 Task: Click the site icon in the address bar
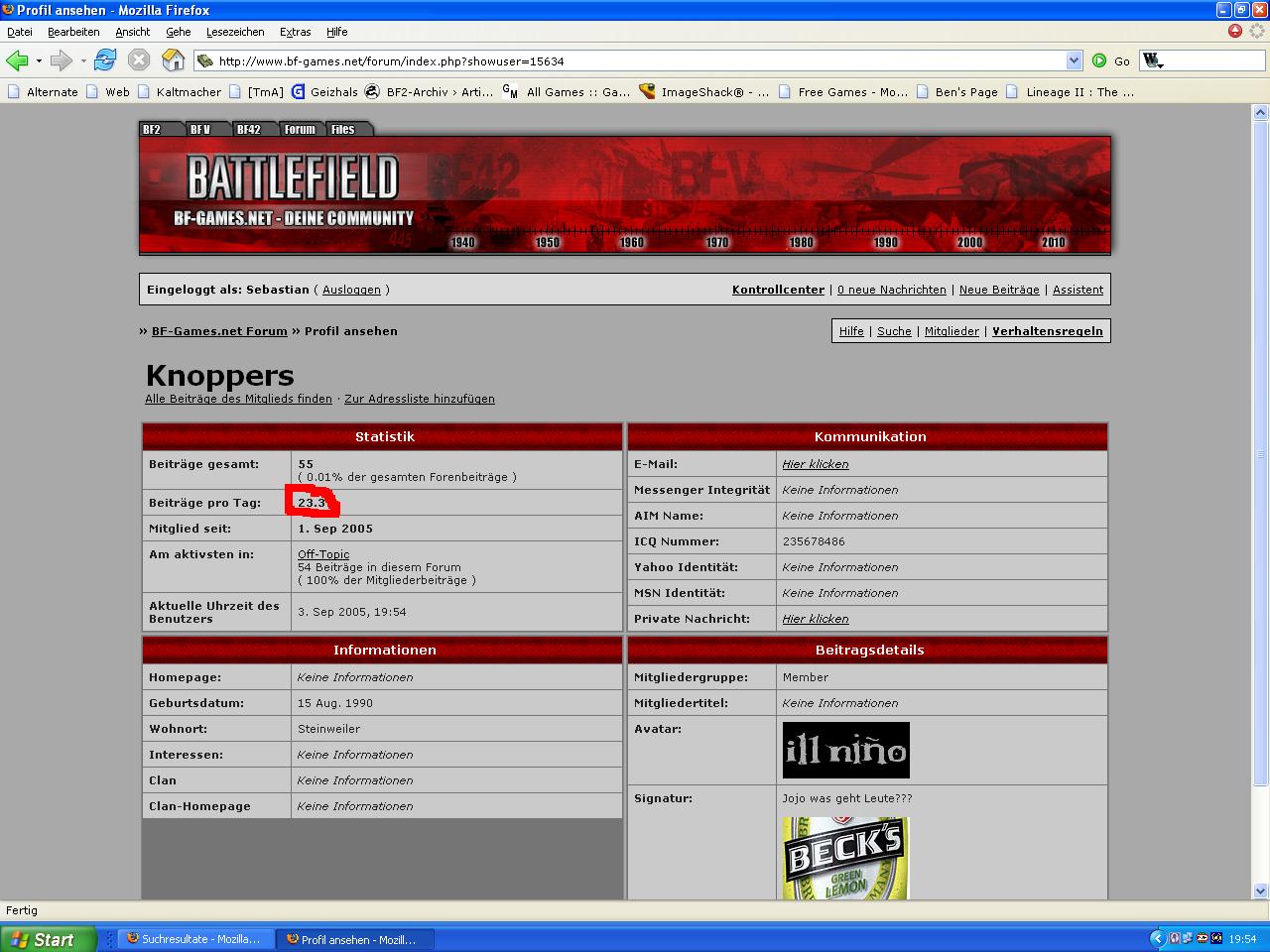[205, 60]
